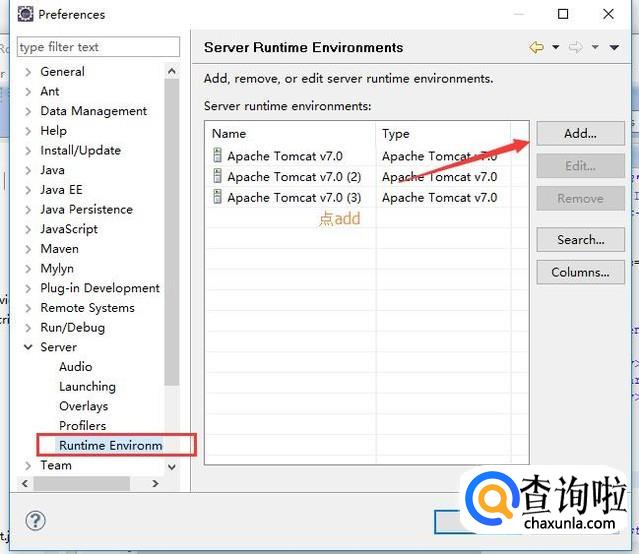This screenshot has height=554, width=639.
Task: Click the Add... button
Action: click(580, 133)
